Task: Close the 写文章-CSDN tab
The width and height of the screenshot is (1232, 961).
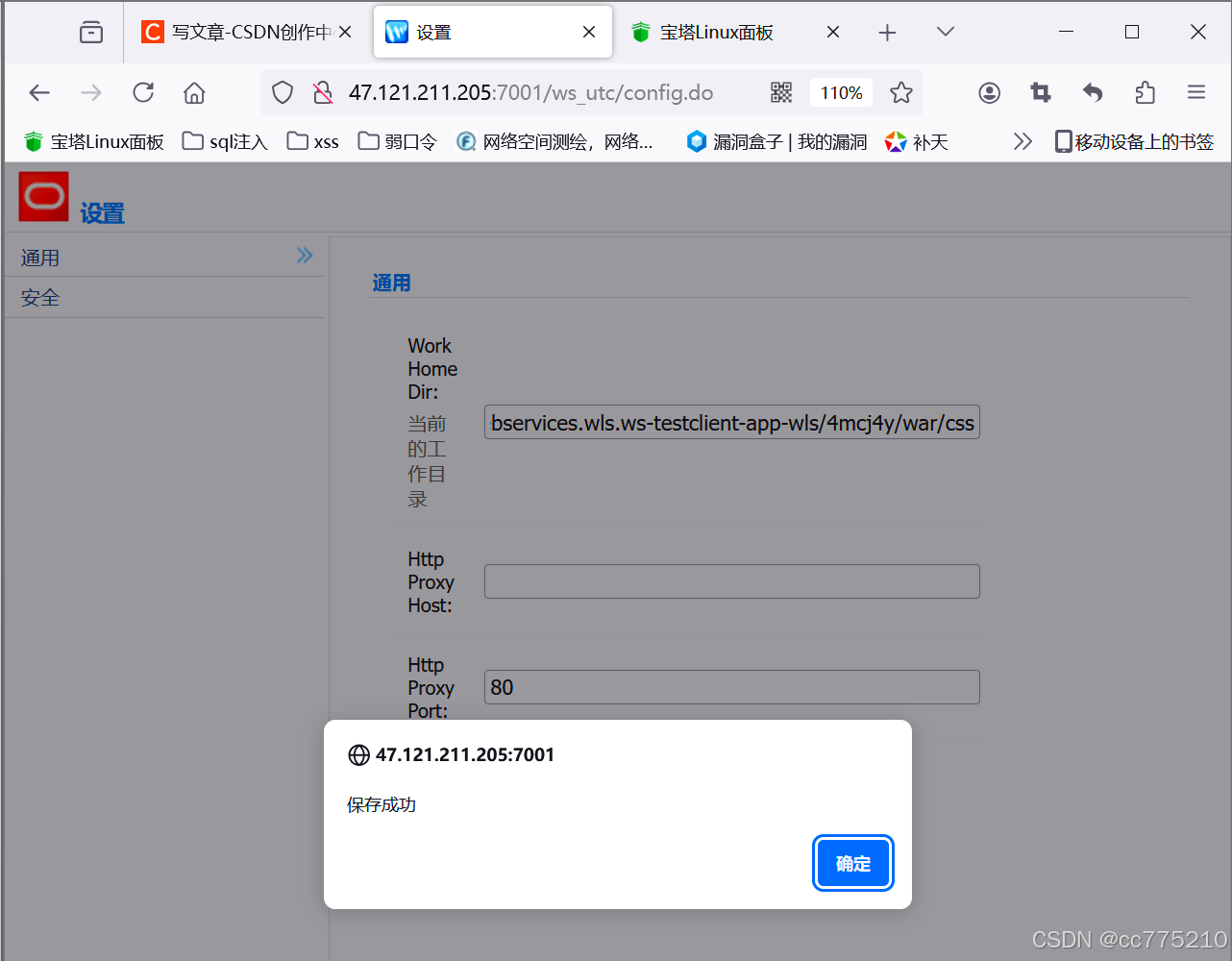Action: point(345,33)
